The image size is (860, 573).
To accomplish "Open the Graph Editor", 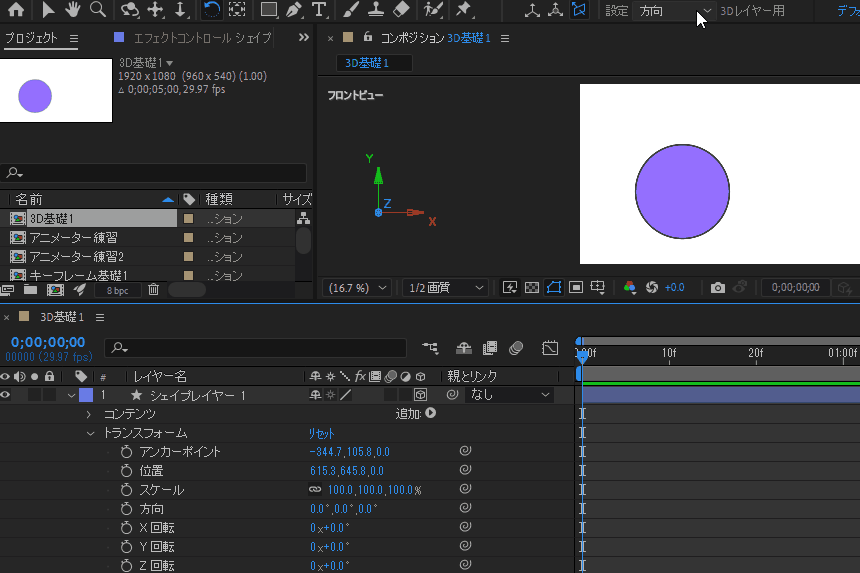I will point(550,348).
